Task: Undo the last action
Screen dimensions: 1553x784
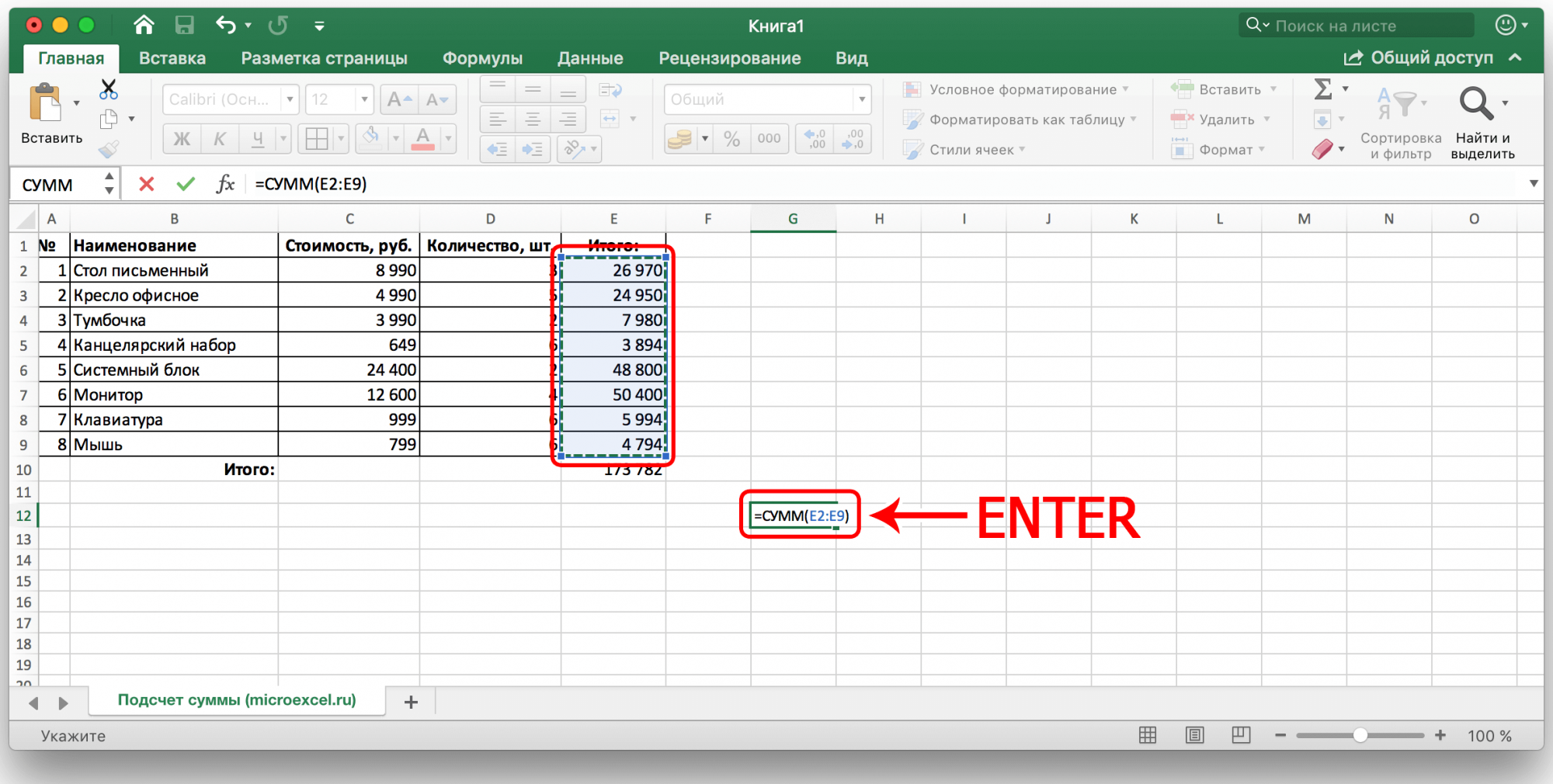Action: [x=226, y=26]
